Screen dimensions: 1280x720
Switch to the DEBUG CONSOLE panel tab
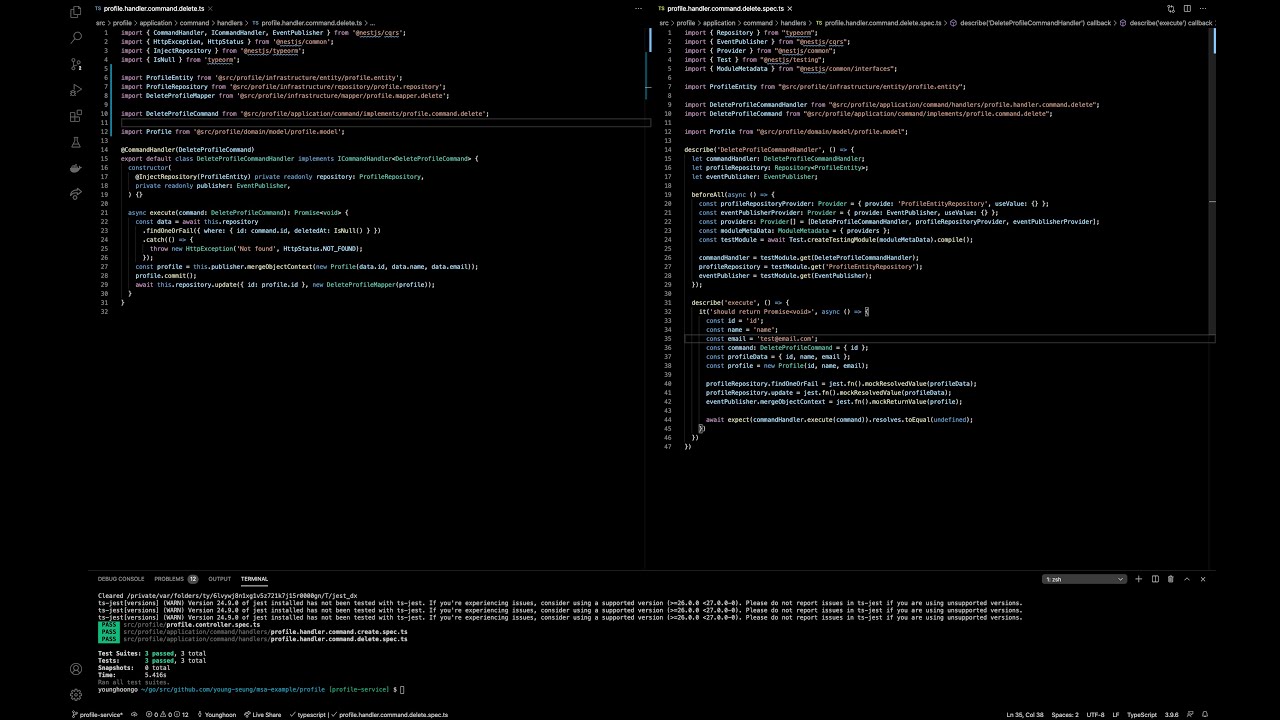121,579
